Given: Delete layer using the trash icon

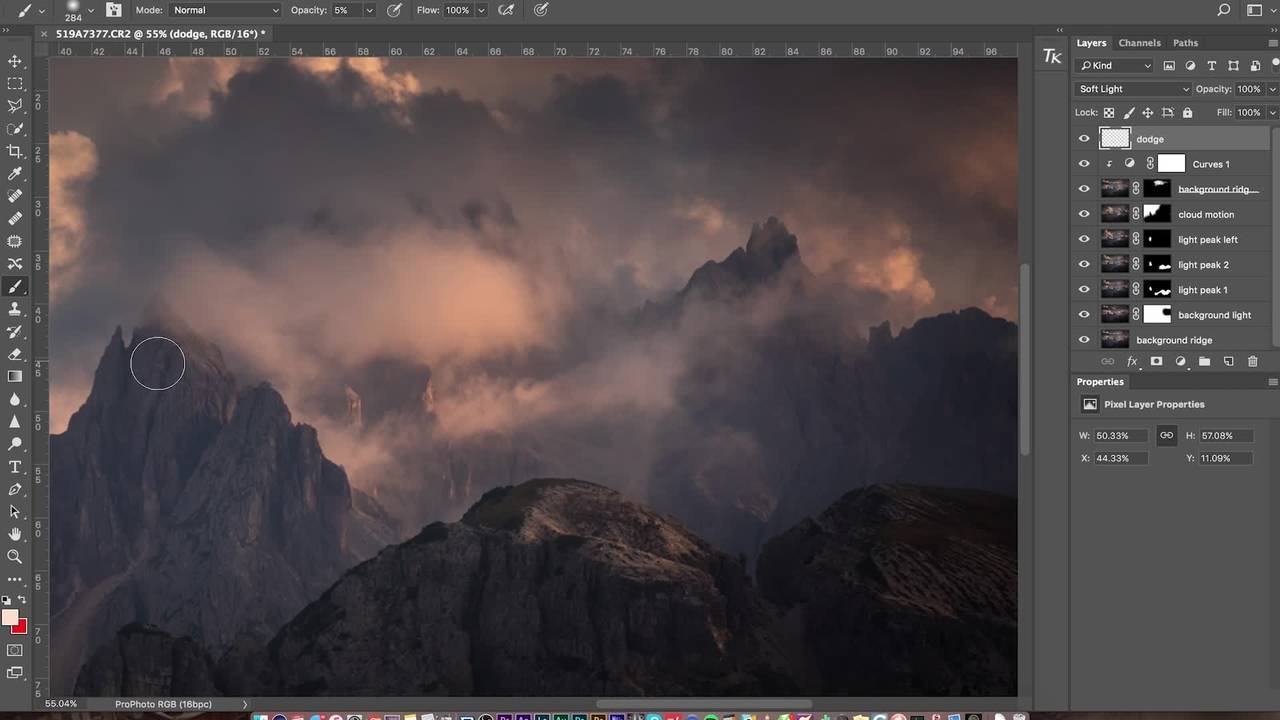Looking at the screenshot, I should coord(1252,361).
